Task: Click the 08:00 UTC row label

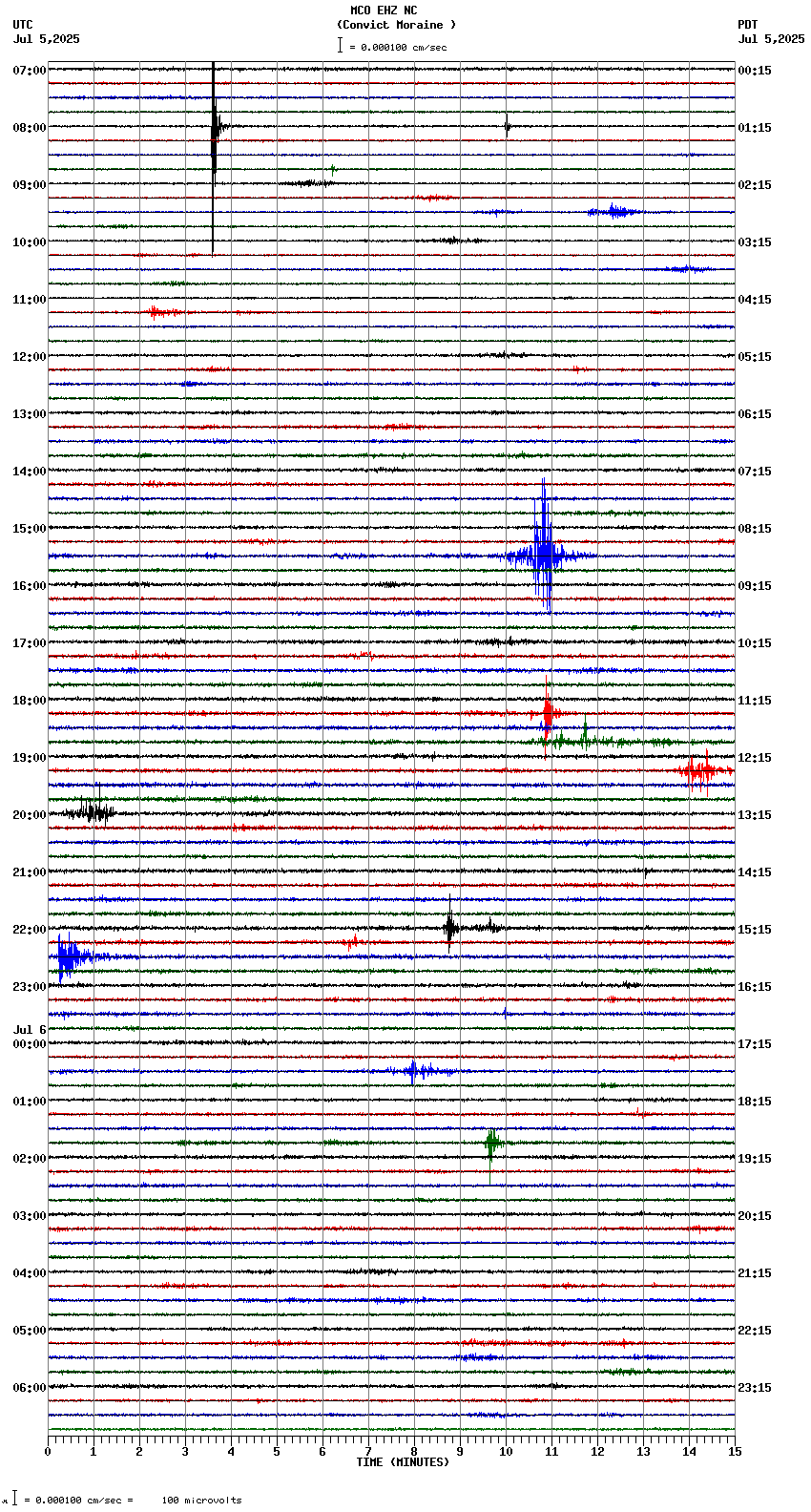Action: (x=30, y=128)
